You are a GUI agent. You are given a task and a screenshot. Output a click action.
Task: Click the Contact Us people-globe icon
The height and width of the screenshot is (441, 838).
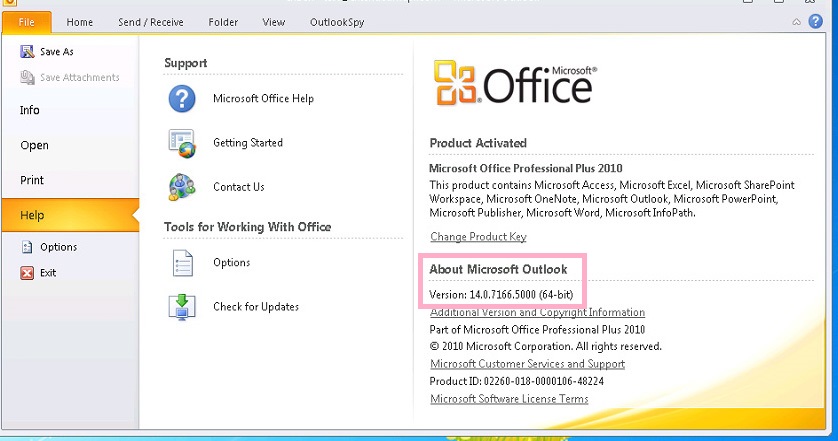pos(182,187)
